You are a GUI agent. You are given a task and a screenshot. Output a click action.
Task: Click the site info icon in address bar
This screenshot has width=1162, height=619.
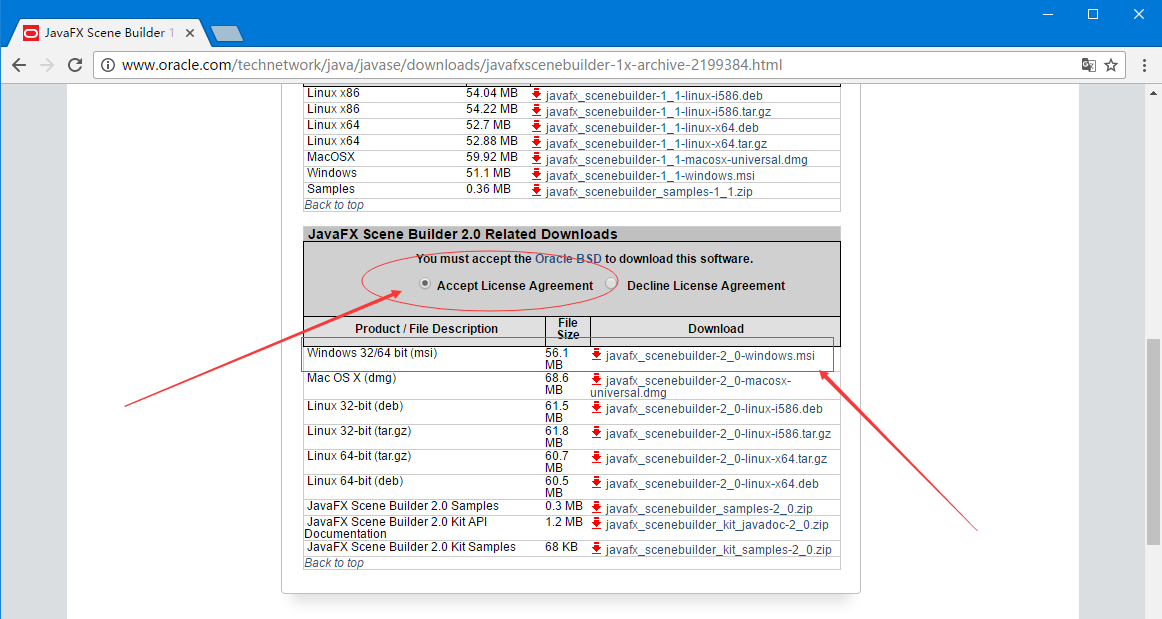tap(107, 65)
